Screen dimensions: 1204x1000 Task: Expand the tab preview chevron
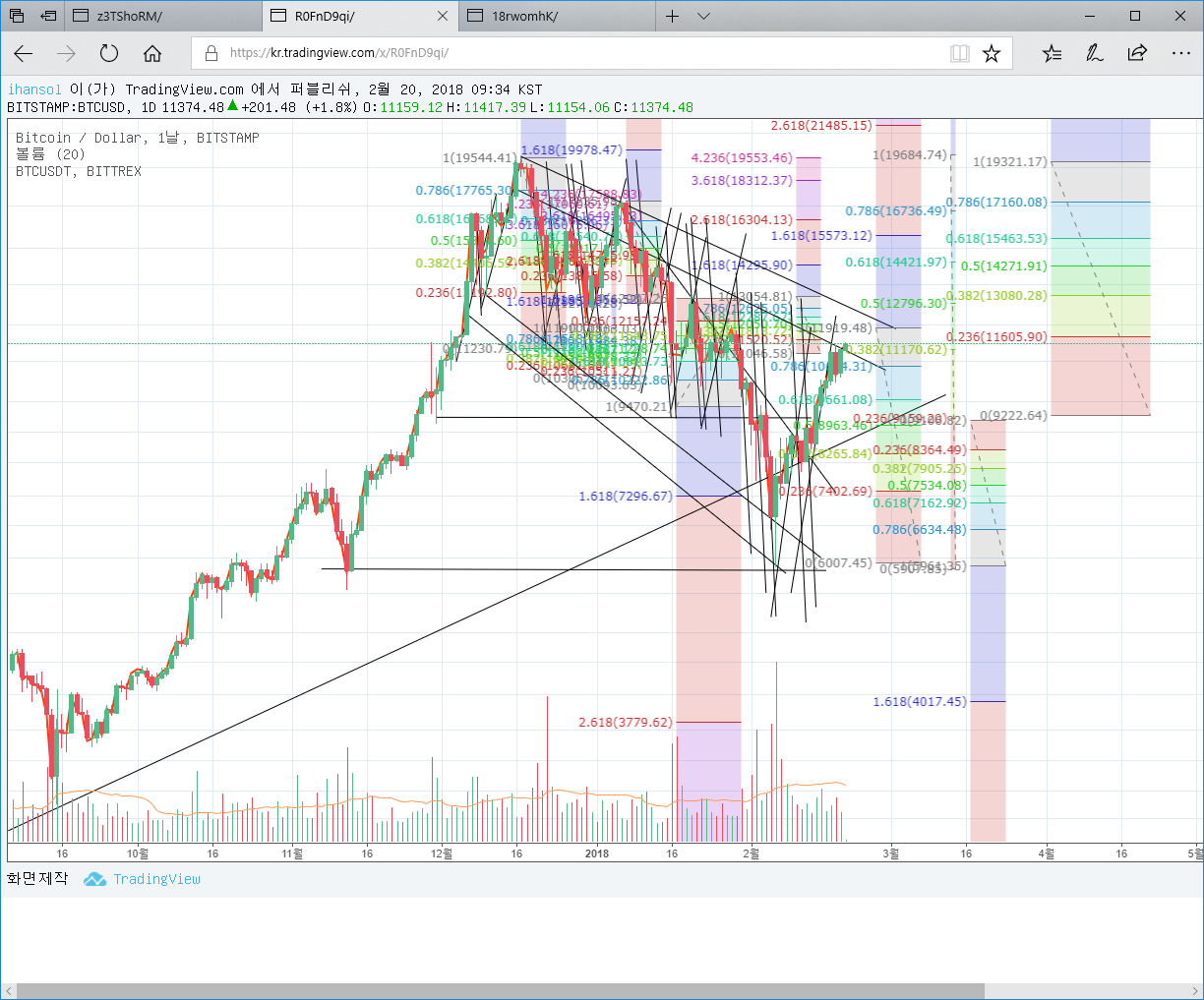pos(703,16)
